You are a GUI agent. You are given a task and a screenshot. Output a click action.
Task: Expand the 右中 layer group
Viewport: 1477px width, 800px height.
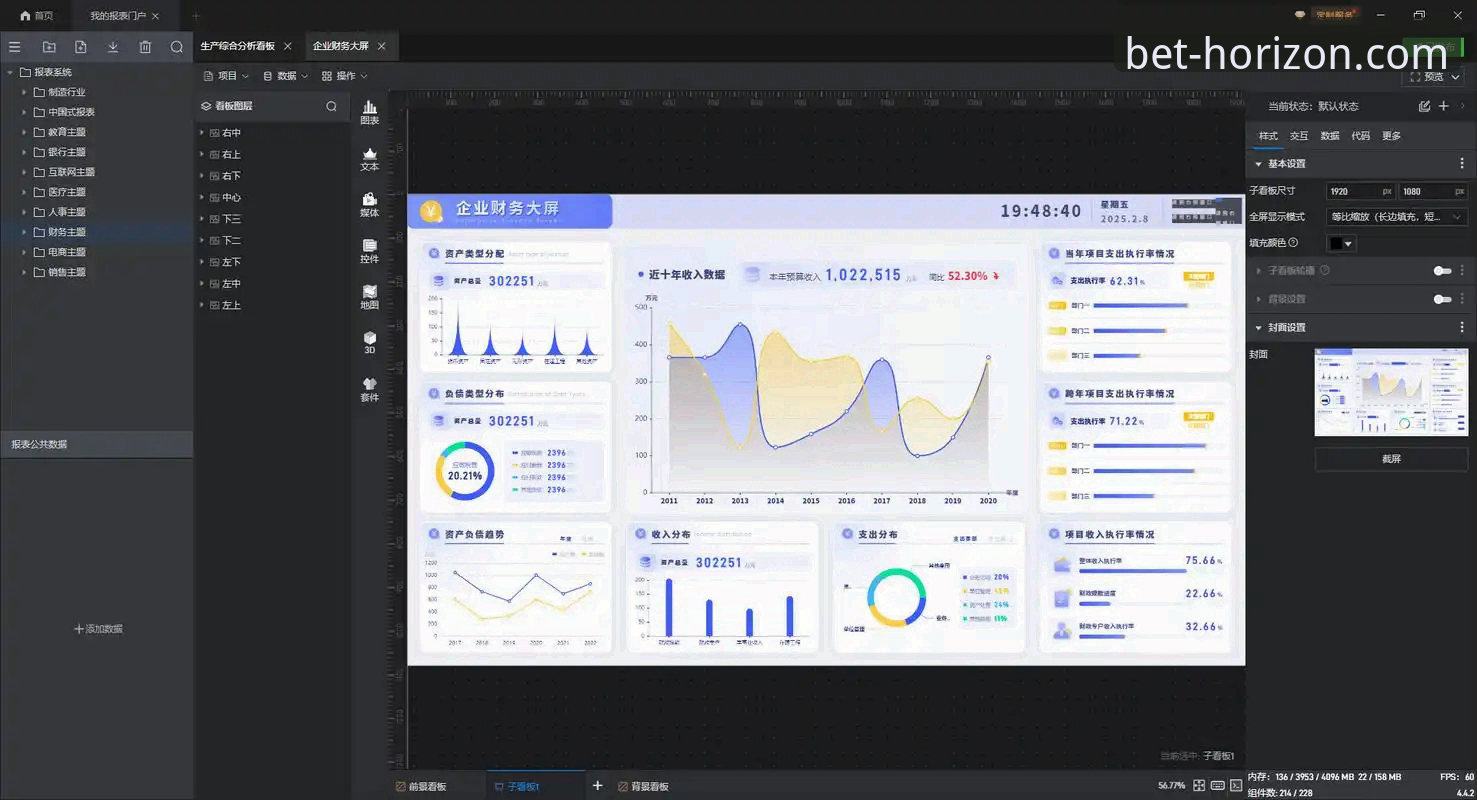click(x=201, y=133)
